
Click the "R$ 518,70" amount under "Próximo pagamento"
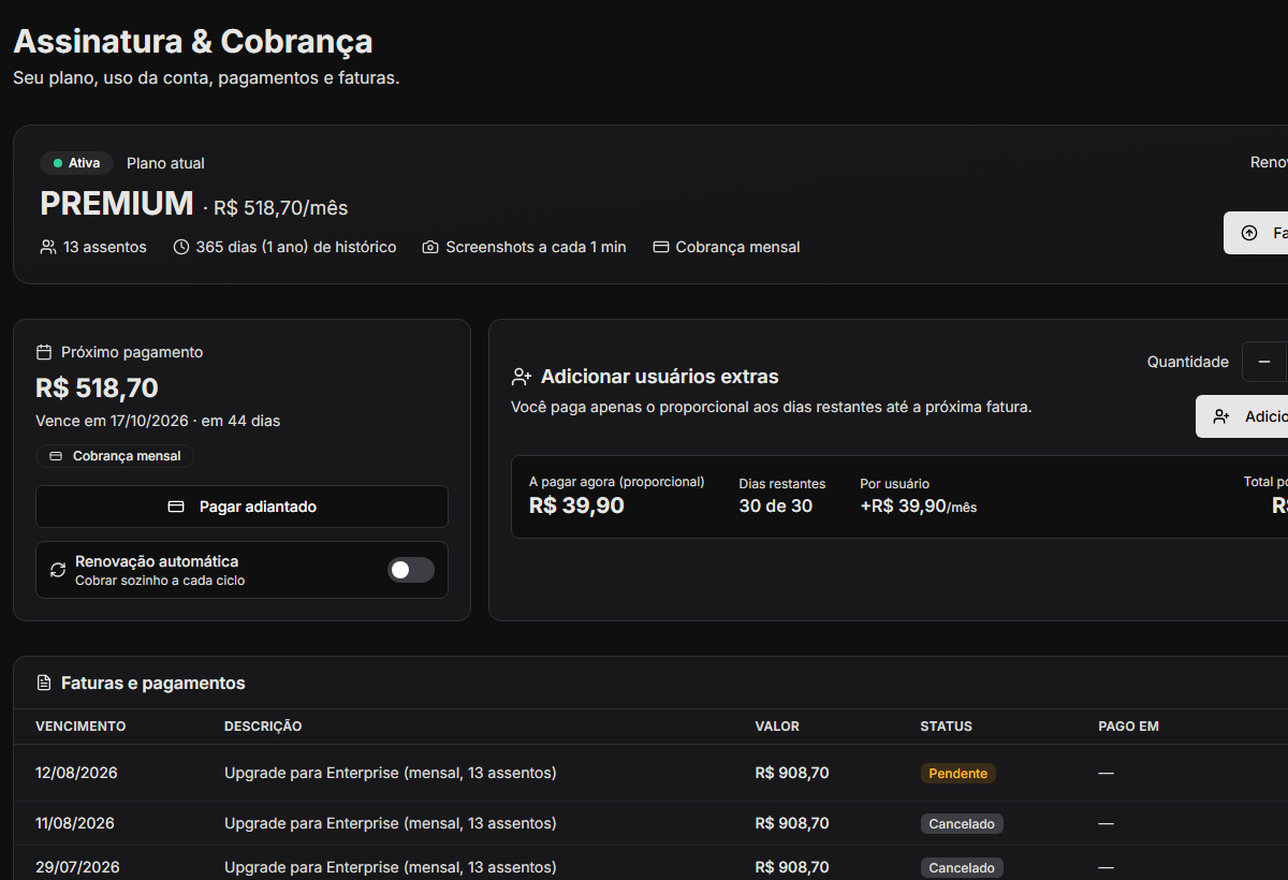(97, 388)
